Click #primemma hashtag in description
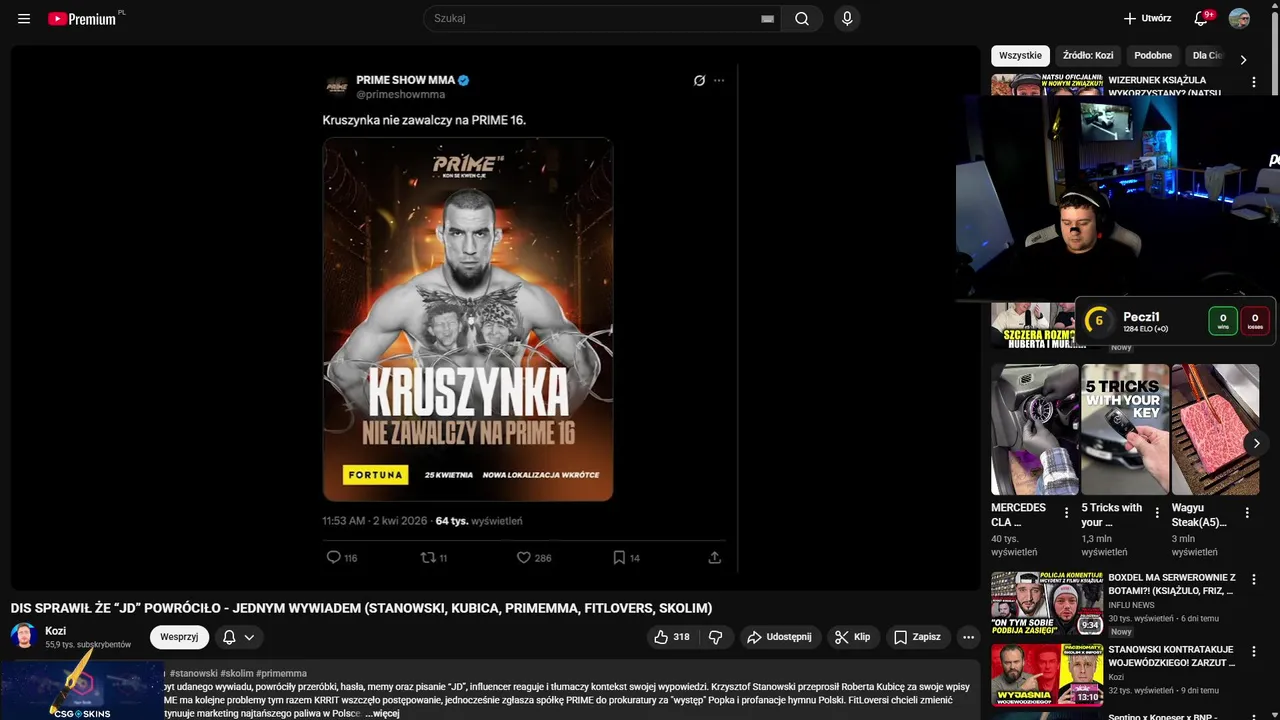Image resolution: width=1280 pixels, height=720 pixels. pos(281,674)
